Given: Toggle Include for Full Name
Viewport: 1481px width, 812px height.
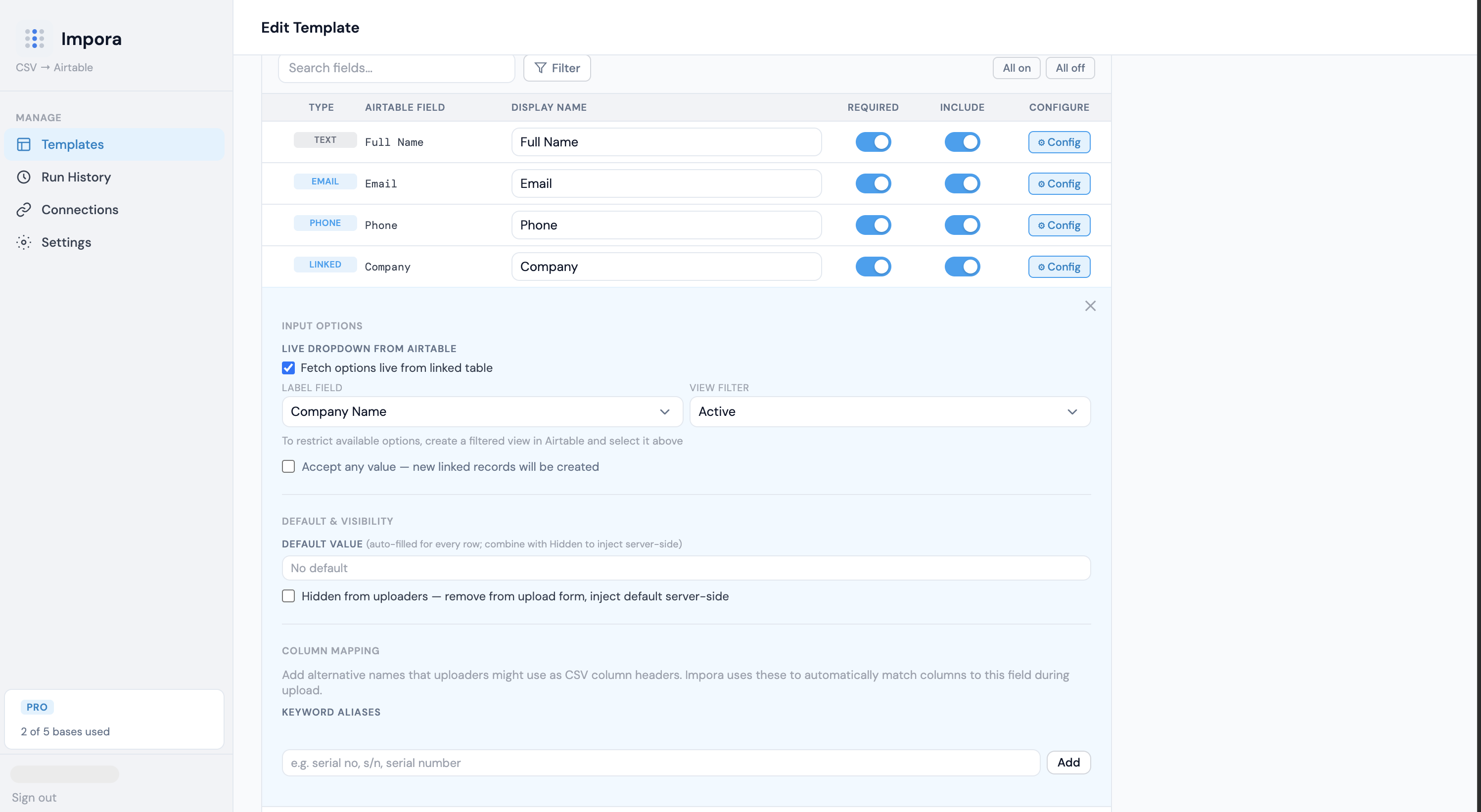Looking at the screenshot, I should pyautogui.click(x=962, y=142).
